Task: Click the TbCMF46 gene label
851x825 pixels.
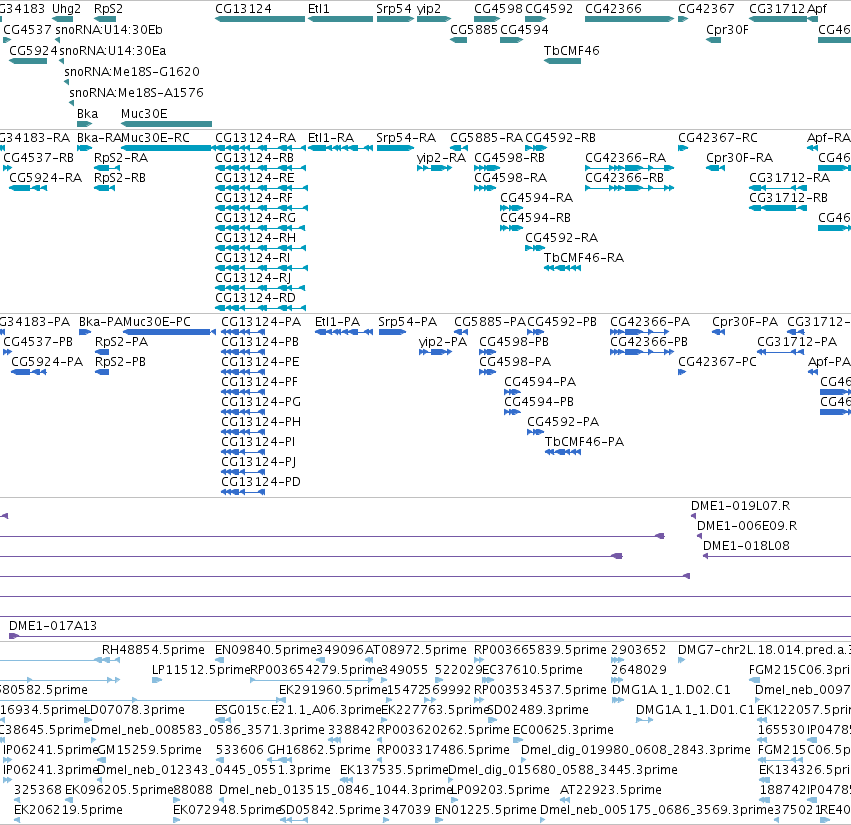Action: [x=571, y=50]
